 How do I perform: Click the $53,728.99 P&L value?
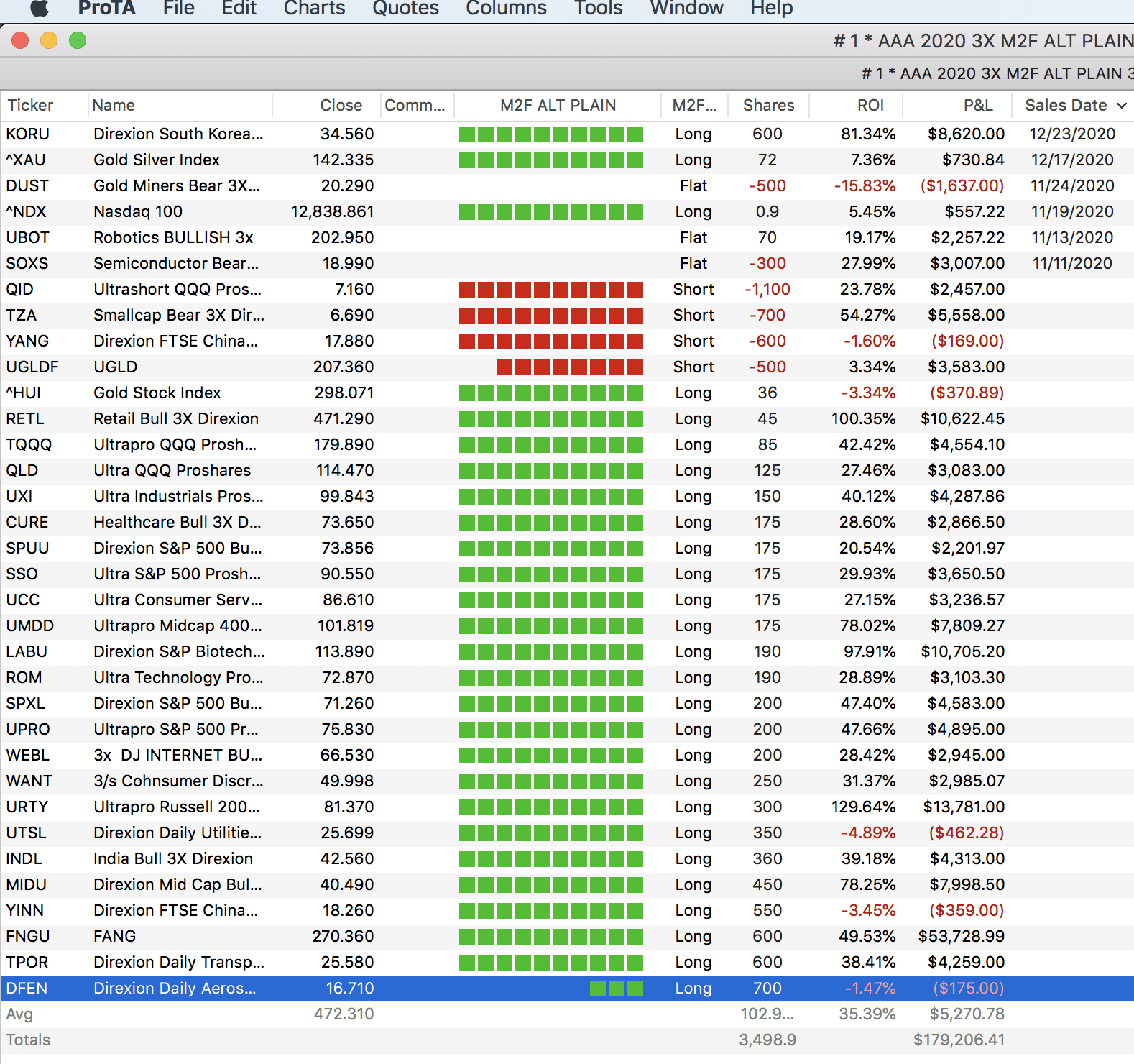coord(962,936)
